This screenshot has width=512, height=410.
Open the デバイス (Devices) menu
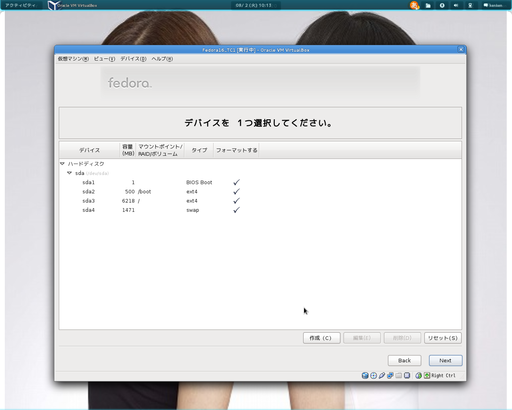pyautogui.click(x=133, y=59)
